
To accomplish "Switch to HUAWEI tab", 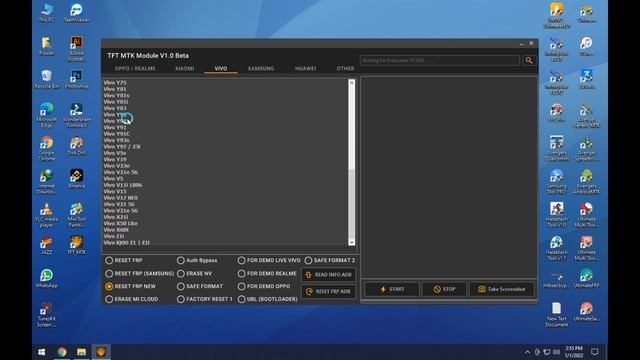I will (x=305, y=69).
